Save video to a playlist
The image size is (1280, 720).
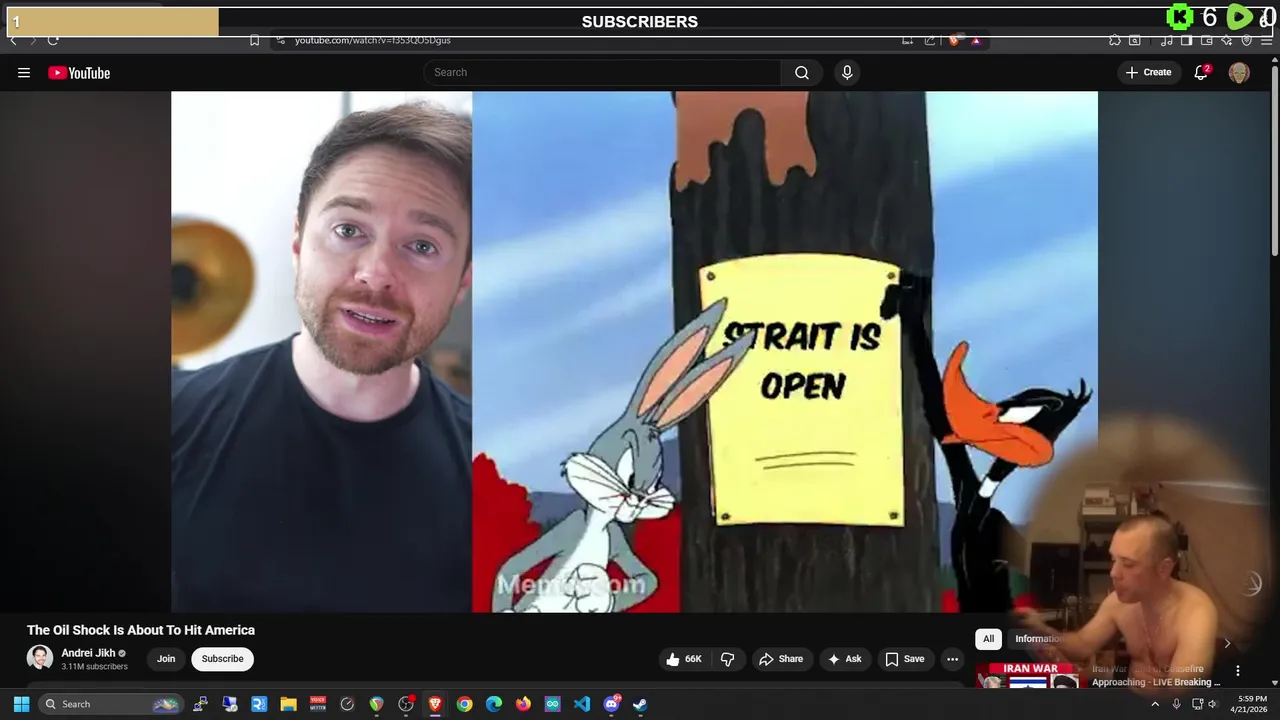point(905,659)
